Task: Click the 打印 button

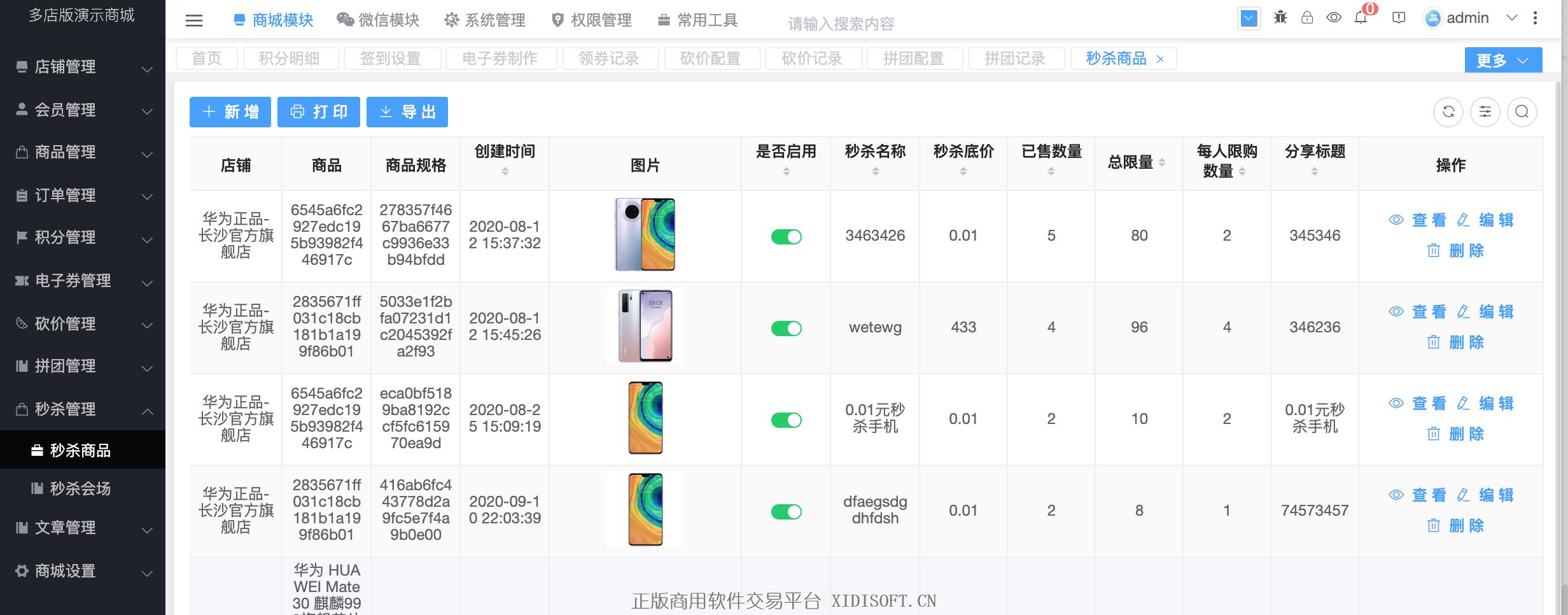Action: click(x=319, y=112)
